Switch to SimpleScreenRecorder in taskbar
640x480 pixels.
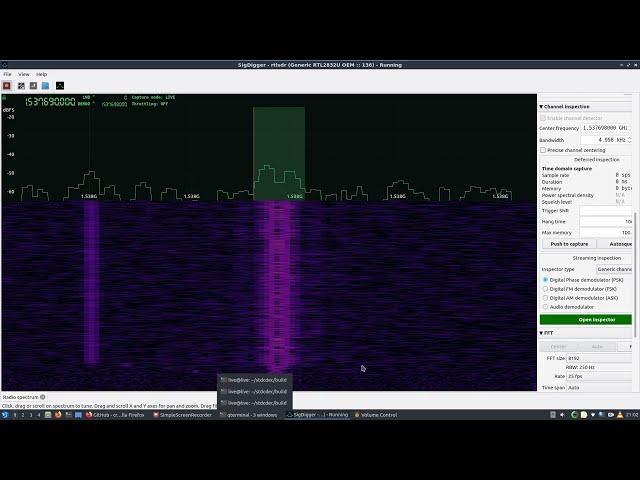pyautogui.click(x=182, y=415)
